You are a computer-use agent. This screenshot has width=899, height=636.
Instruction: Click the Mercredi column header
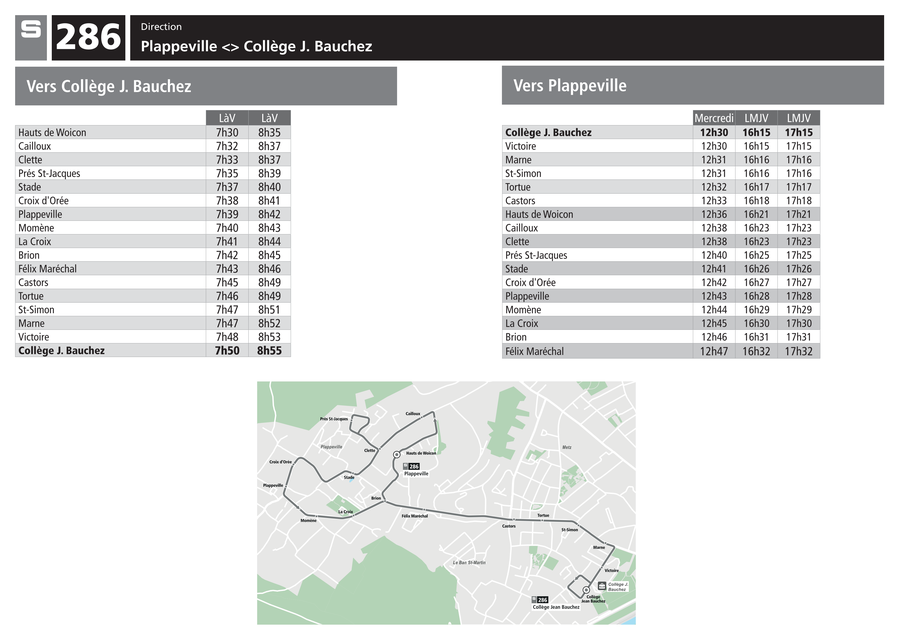(714, 118)
